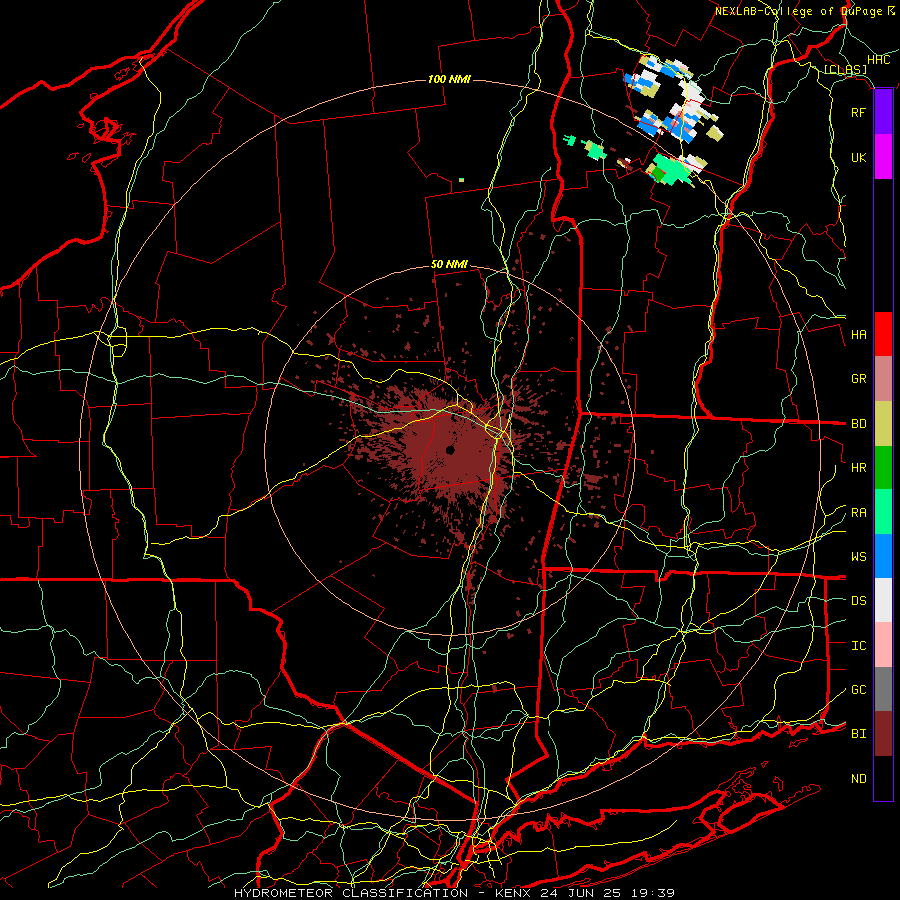Select the GC gray legend swatch

pyautogui.click(x=883, y=689)
